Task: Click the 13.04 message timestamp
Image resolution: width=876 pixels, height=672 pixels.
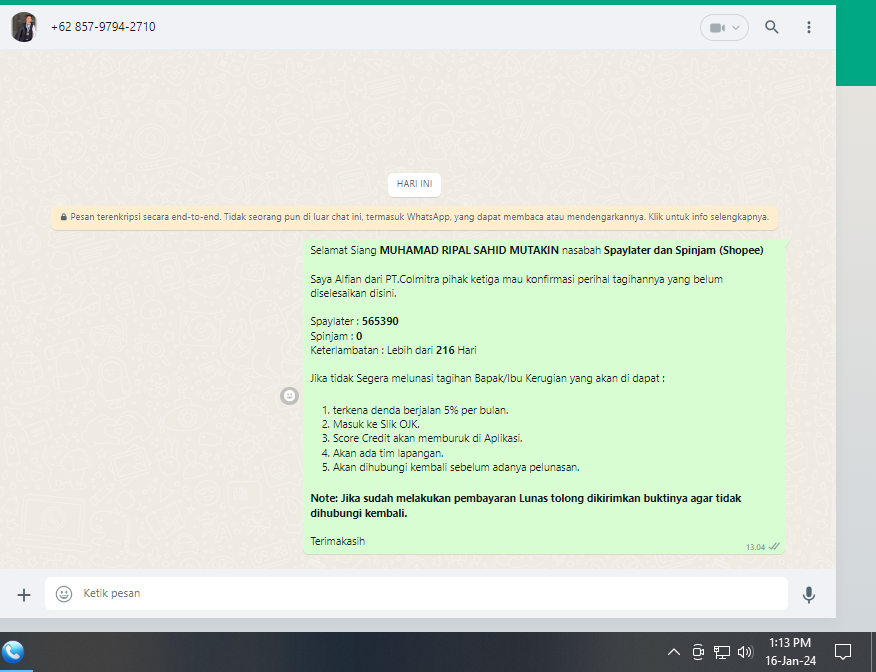Action: pyautogui.click(x=755, y=547)
